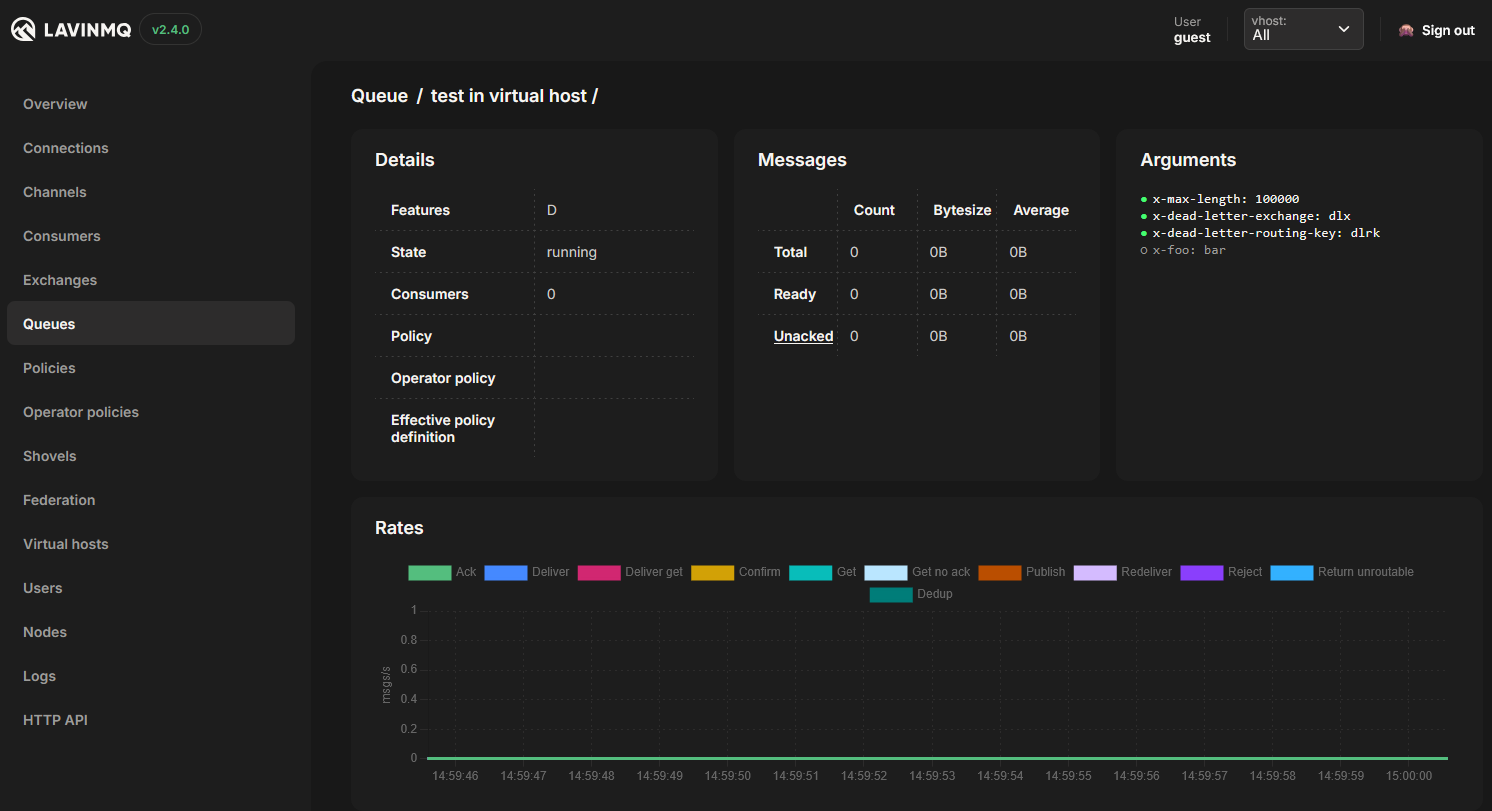Click the sign out ghost icon
The width and height of the screenshot is (1492, 811).
1406,30
